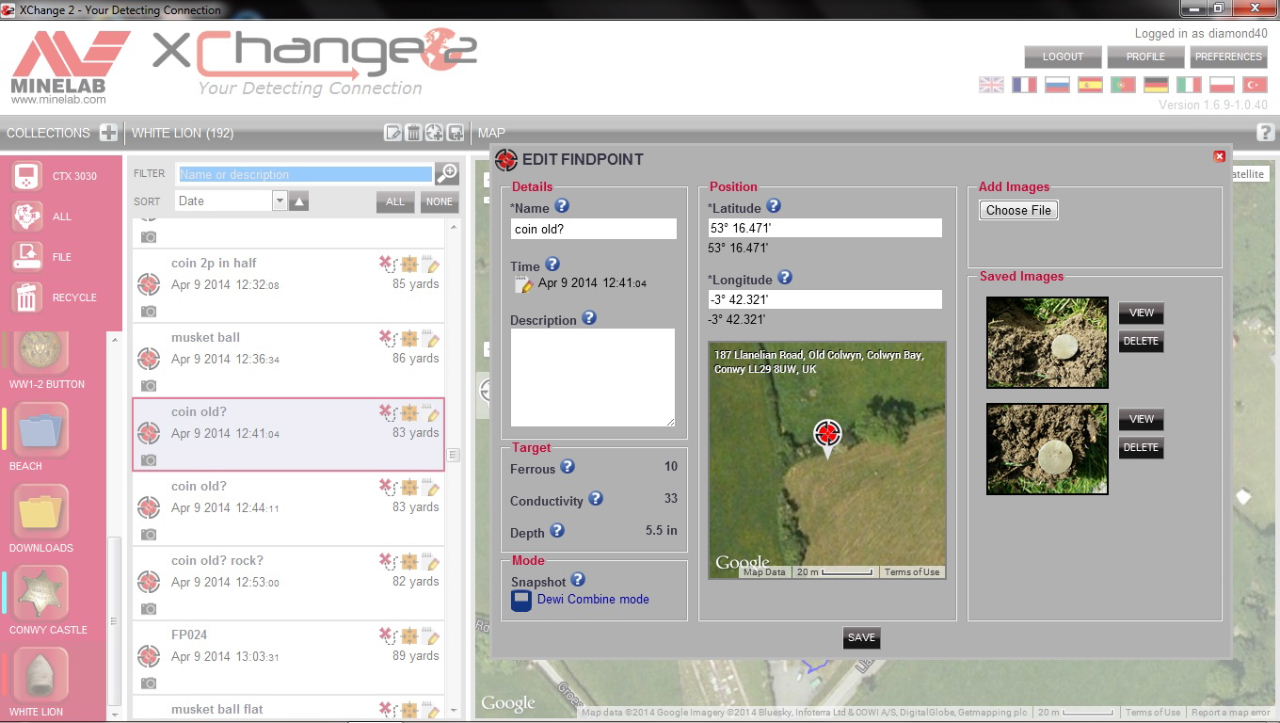Click the save collection disk icon in the toolbar
This screenshot has width=1280, height=723.
pos(455,133)
